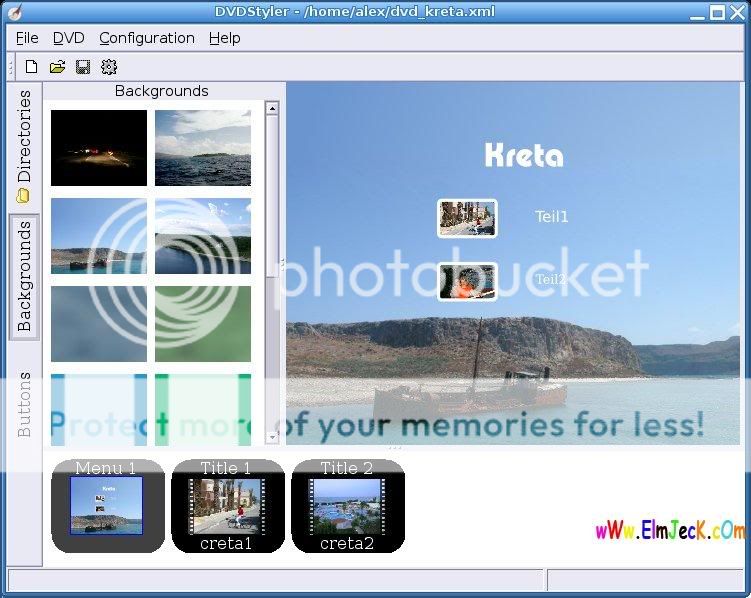This screenshot has width=751, height=598.
Task: Switch to the Directories side tab
Action: coord(24,147)
